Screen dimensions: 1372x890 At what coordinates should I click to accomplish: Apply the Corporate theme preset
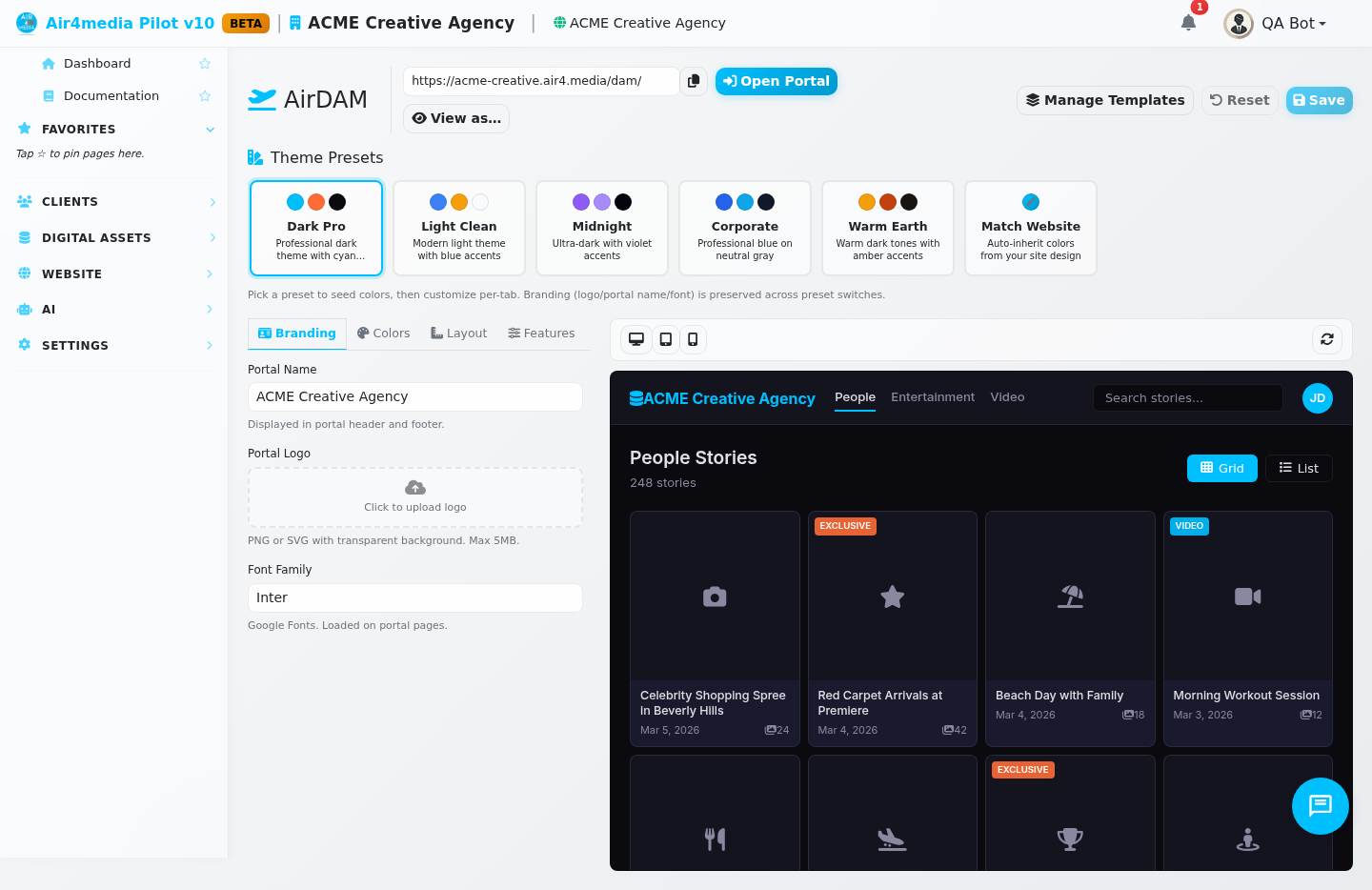point(745,229)
